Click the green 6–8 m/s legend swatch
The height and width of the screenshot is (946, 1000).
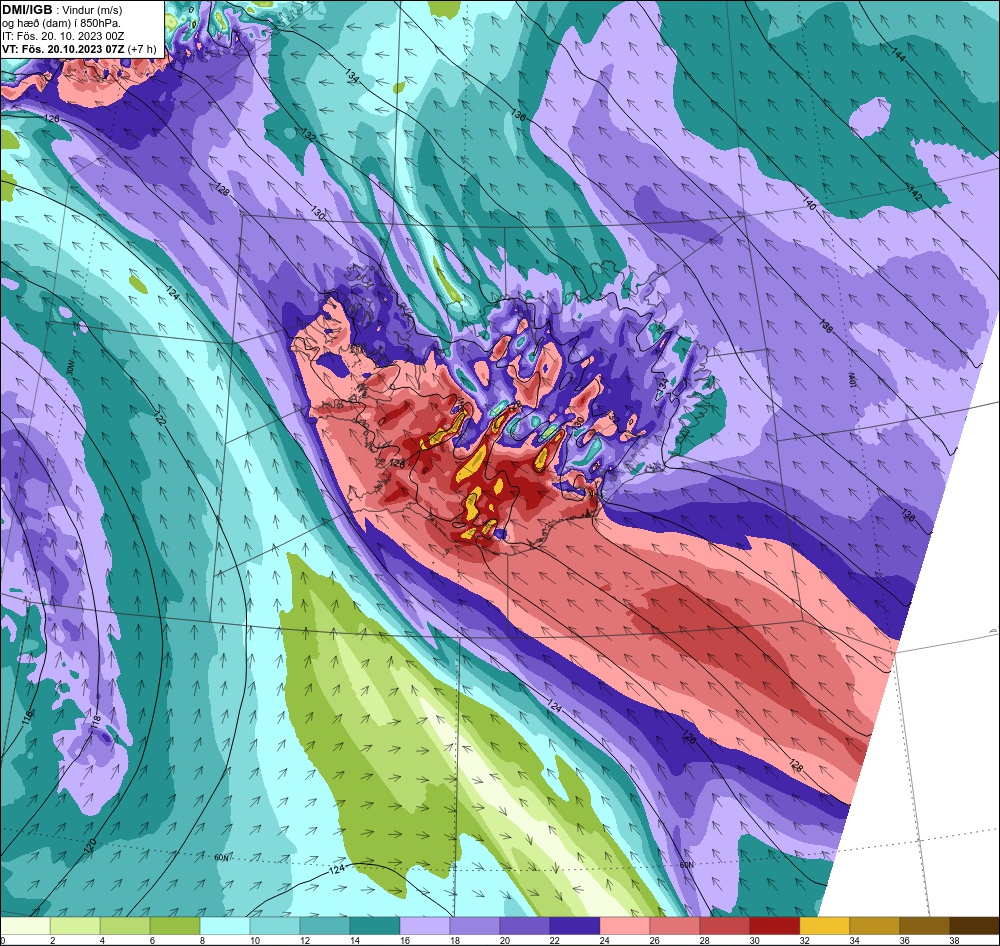175,926
